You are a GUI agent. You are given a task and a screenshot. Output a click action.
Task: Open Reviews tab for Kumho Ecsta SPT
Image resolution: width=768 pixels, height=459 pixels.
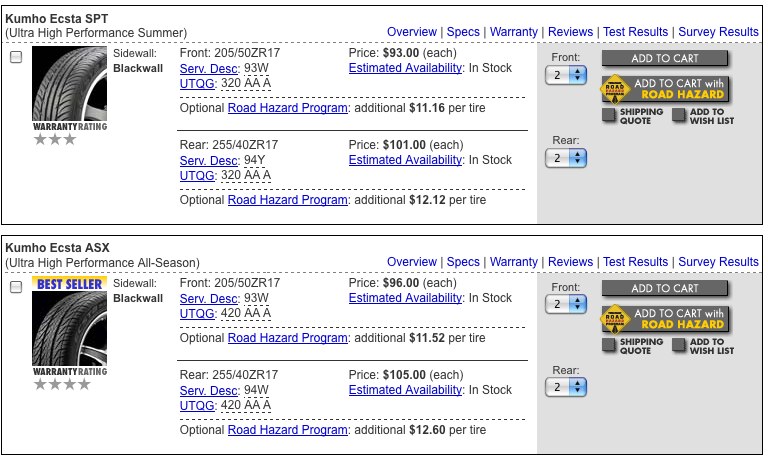(570, 32)
